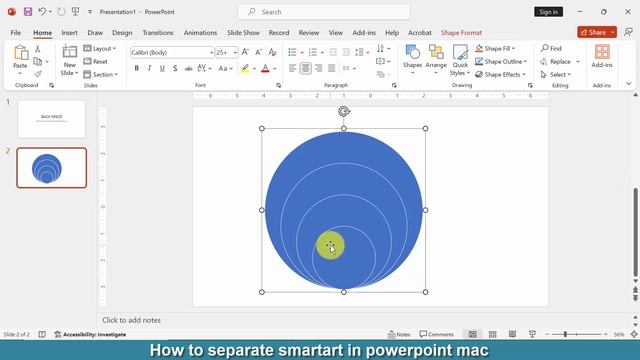The width and height of the screenshot is (640, 360).
Task: Click the Replace button
Action: pyautogui.click(x=556, y=61)
